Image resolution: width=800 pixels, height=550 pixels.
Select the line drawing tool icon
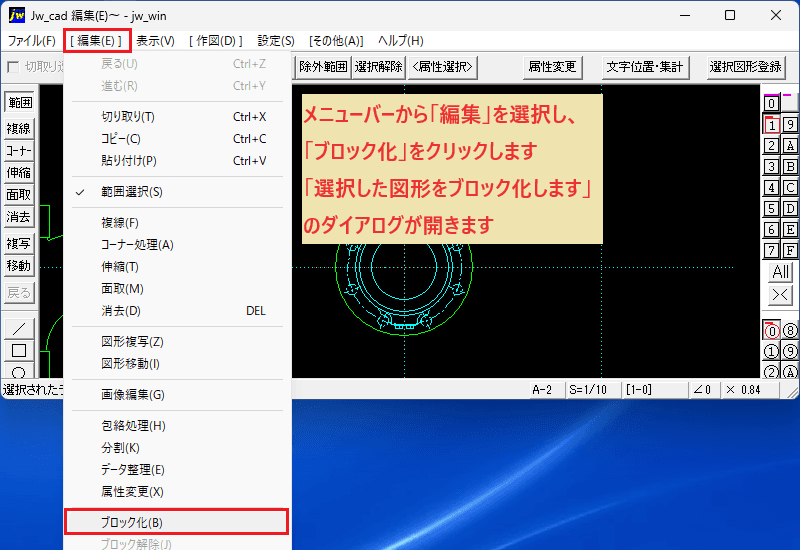[x=19, y=329]
